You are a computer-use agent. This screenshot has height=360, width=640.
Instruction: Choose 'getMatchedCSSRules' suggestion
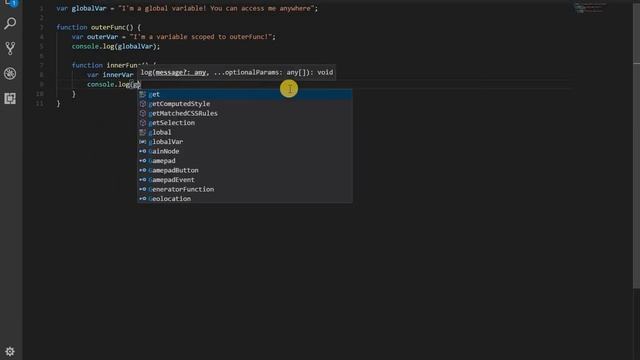[x=244, y=113]
